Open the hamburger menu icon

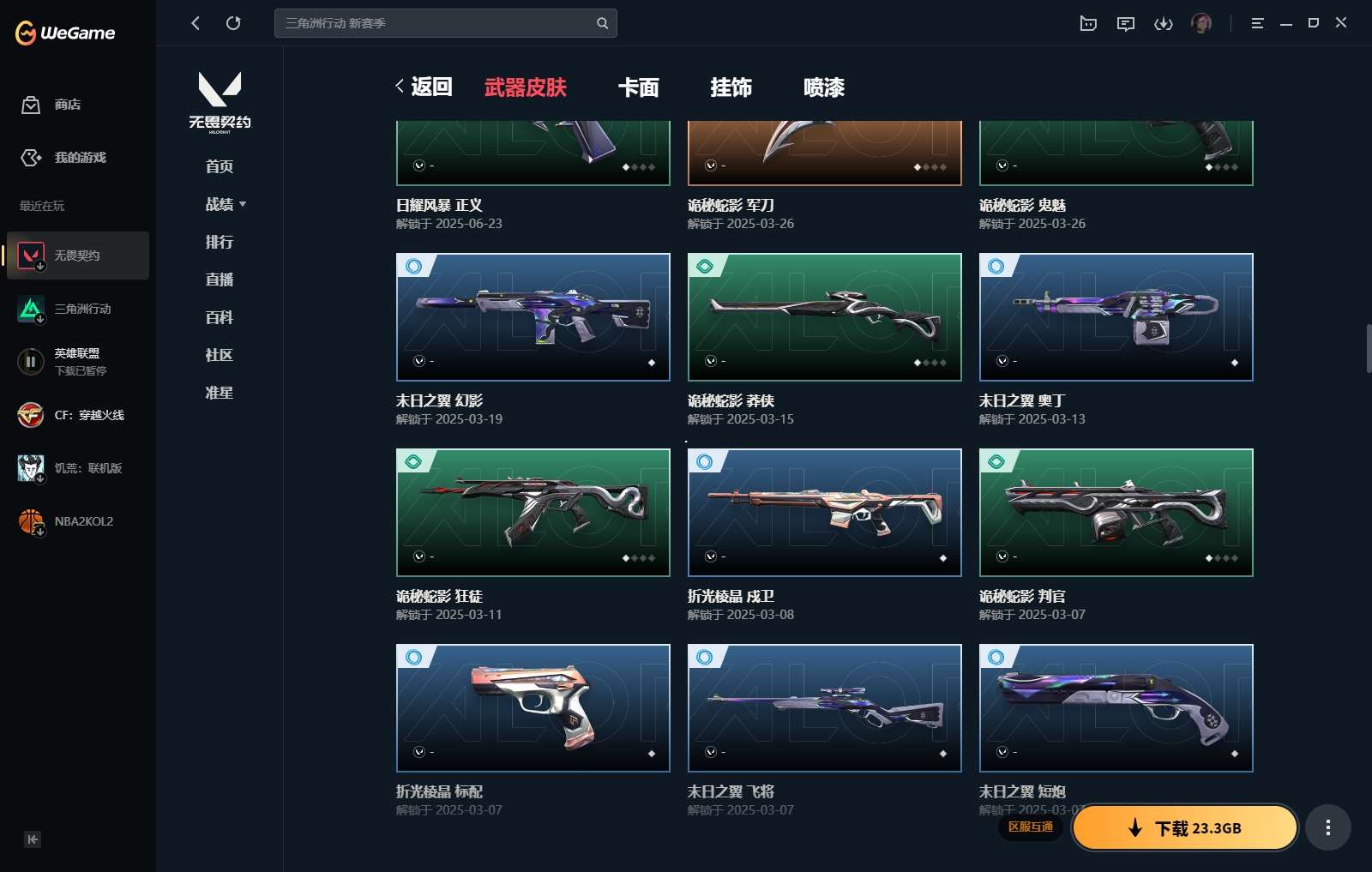[x=1257, y=23]
